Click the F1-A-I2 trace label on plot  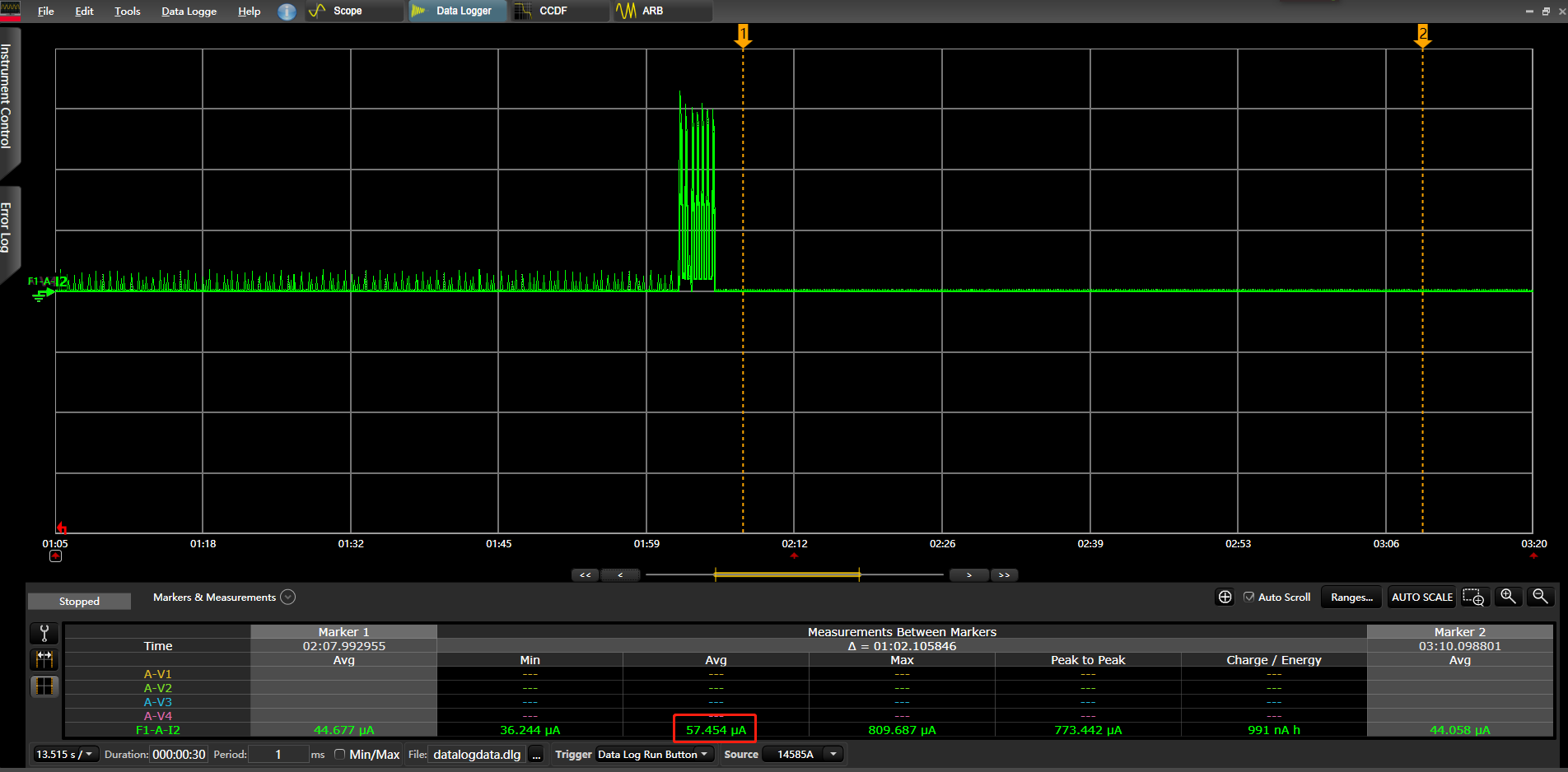click(x=48, y=281)
